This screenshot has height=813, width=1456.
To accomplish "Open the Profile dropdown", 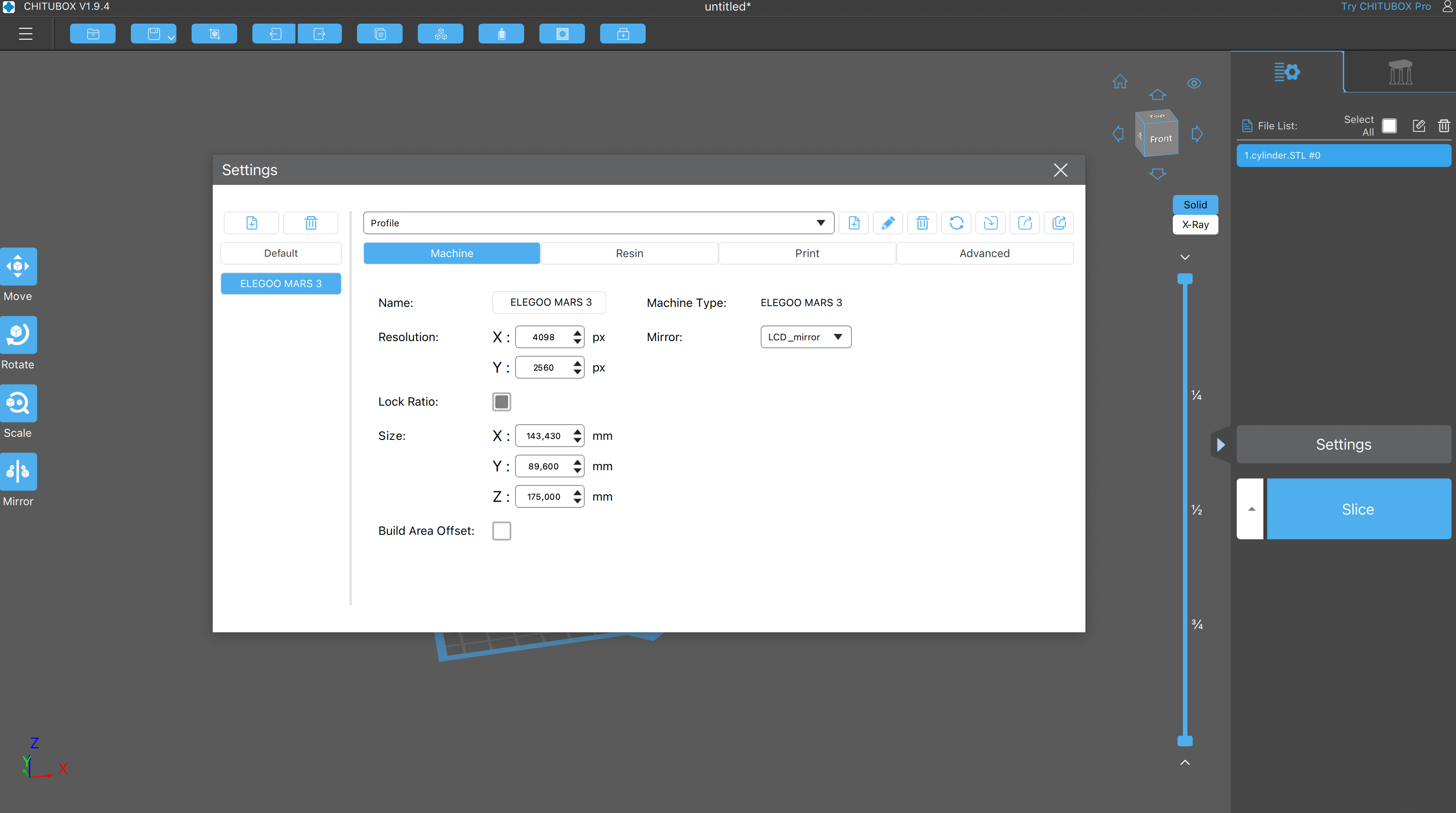I will point(598,223).
